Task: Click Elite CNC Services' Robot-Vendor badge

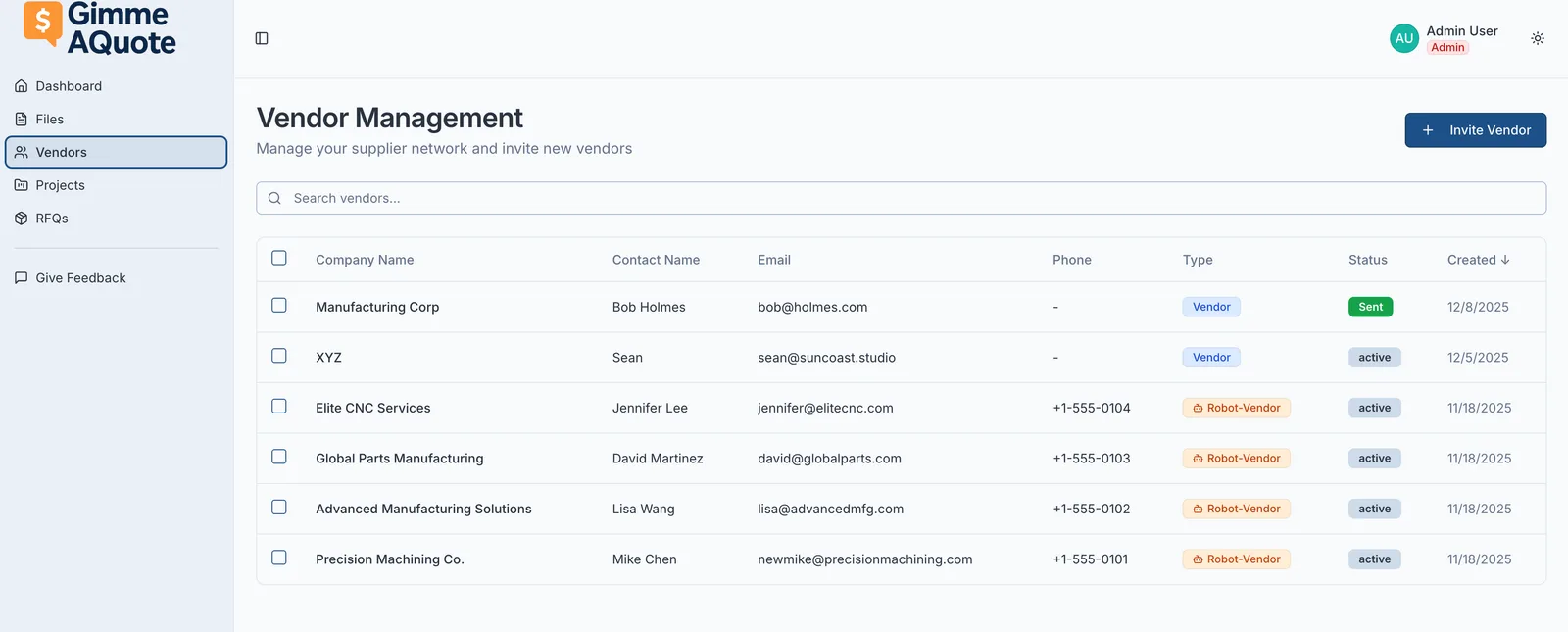Action: [1237, 408]
